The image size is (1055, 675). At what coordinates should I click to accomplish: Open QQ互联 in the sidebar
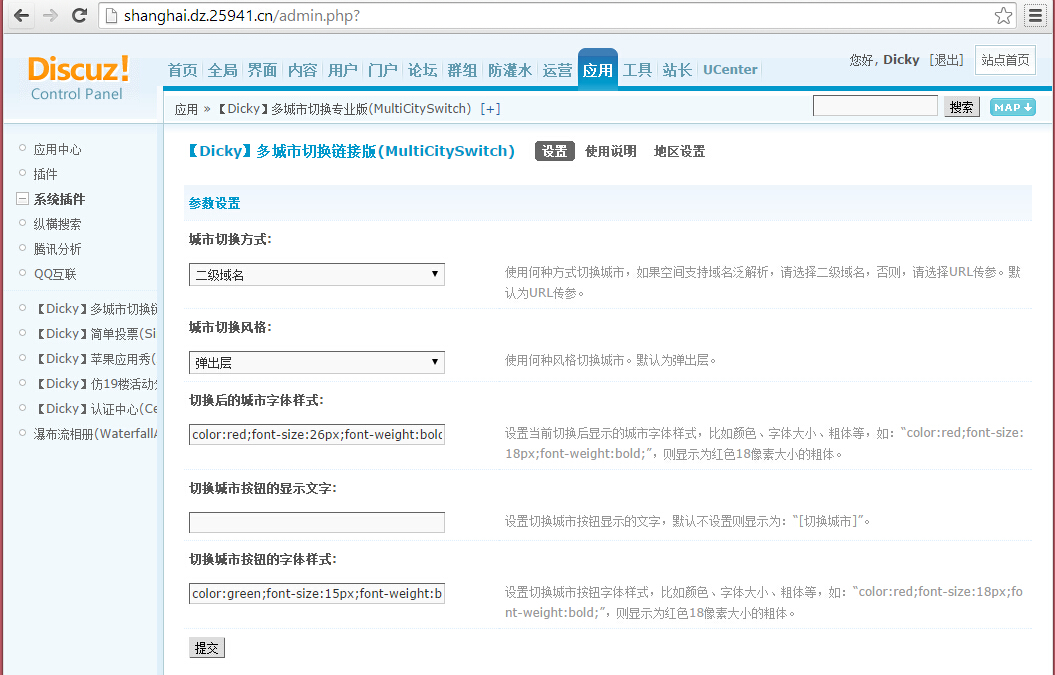(x=55, y=274)
